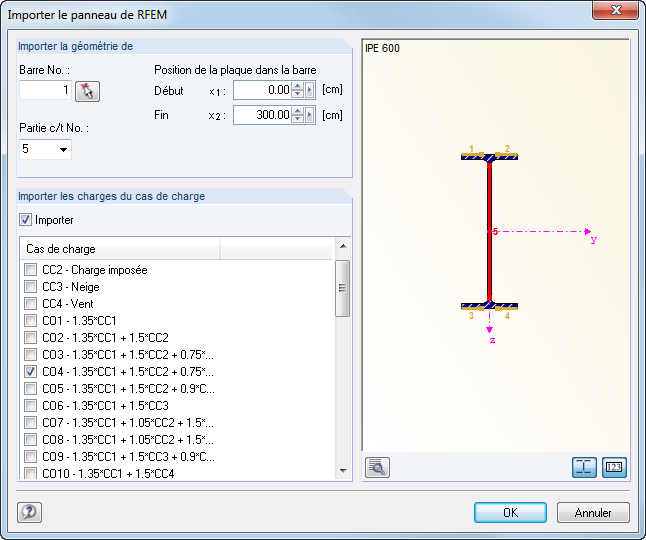This screenshot has width=646, height=540.
Task: Click the scroll down arrow of load case list
Action: coord(343,470)
